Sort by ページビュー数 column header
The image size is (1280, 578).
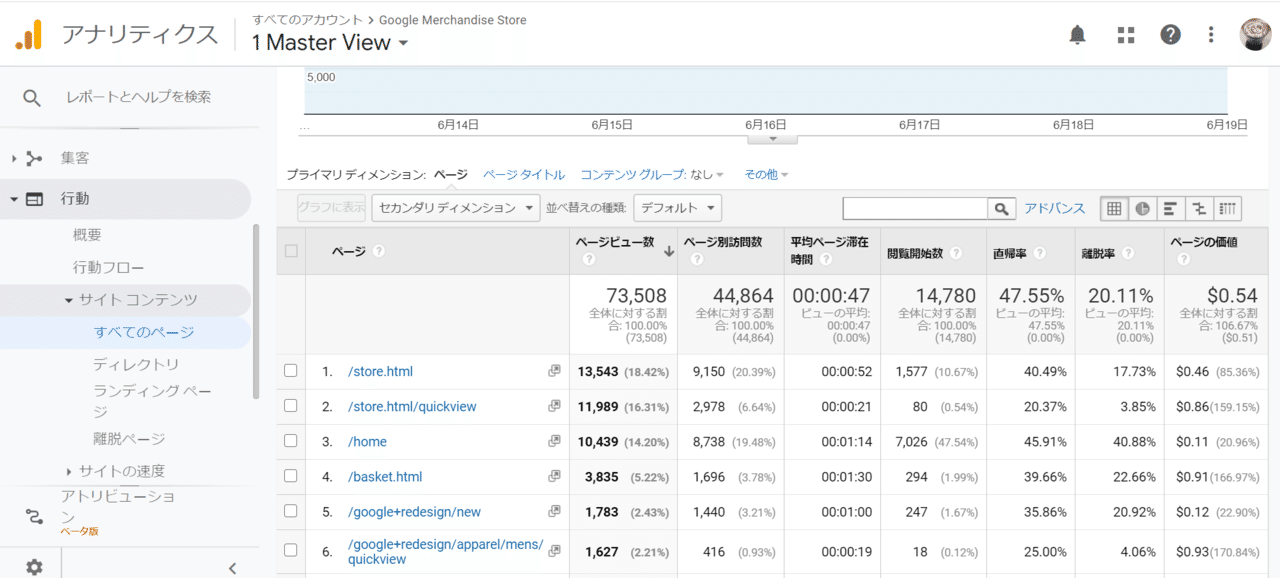[615, 242]
